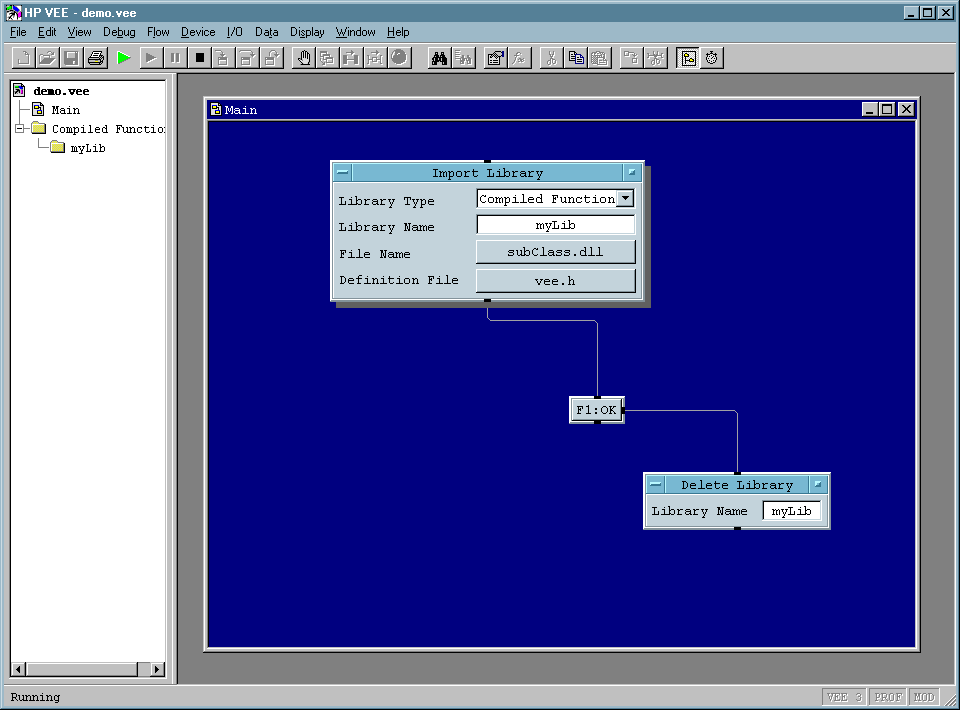Image resolution: width=960 pixels, height=710 pixels.
Task: Select the myLib folder in the tree
Action: (x=87, y=148)
